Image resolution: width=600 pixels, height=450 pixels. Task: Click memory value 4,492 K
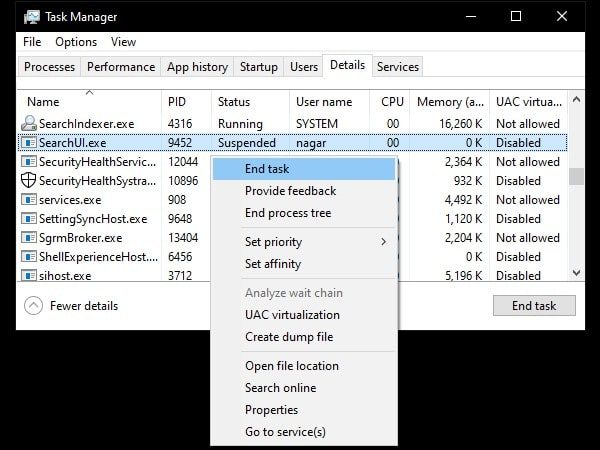(463, 200)
